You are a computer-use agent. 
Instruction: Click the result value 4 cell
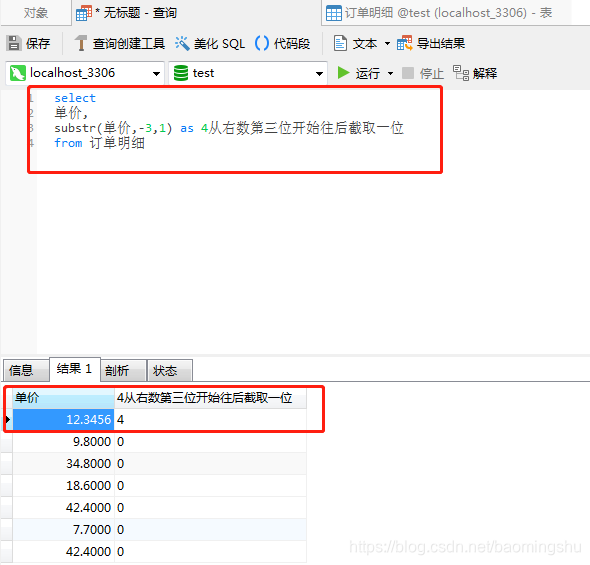coord(210,419)
